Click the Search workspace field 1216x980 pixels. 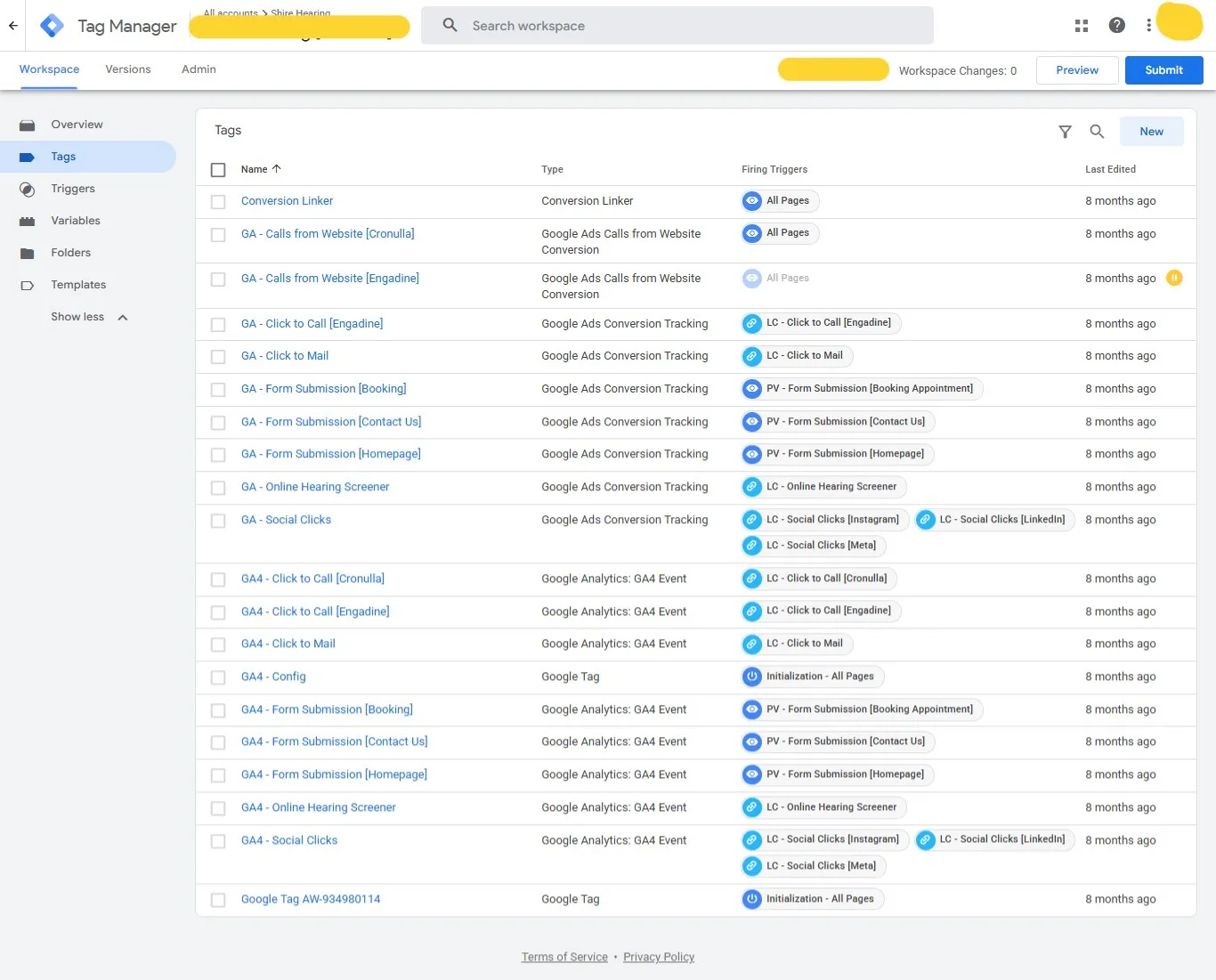pos(677,26)
